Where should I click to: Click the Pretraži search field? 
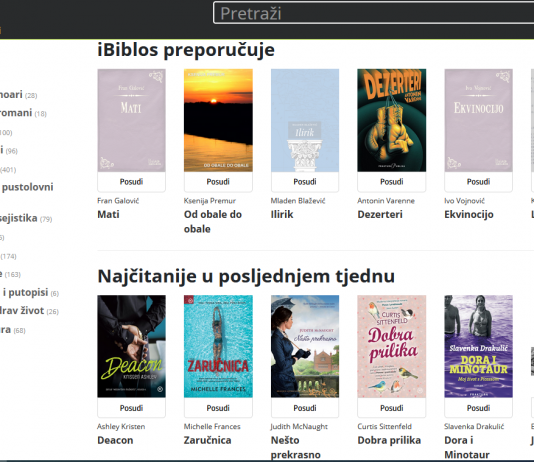[374, 13]
